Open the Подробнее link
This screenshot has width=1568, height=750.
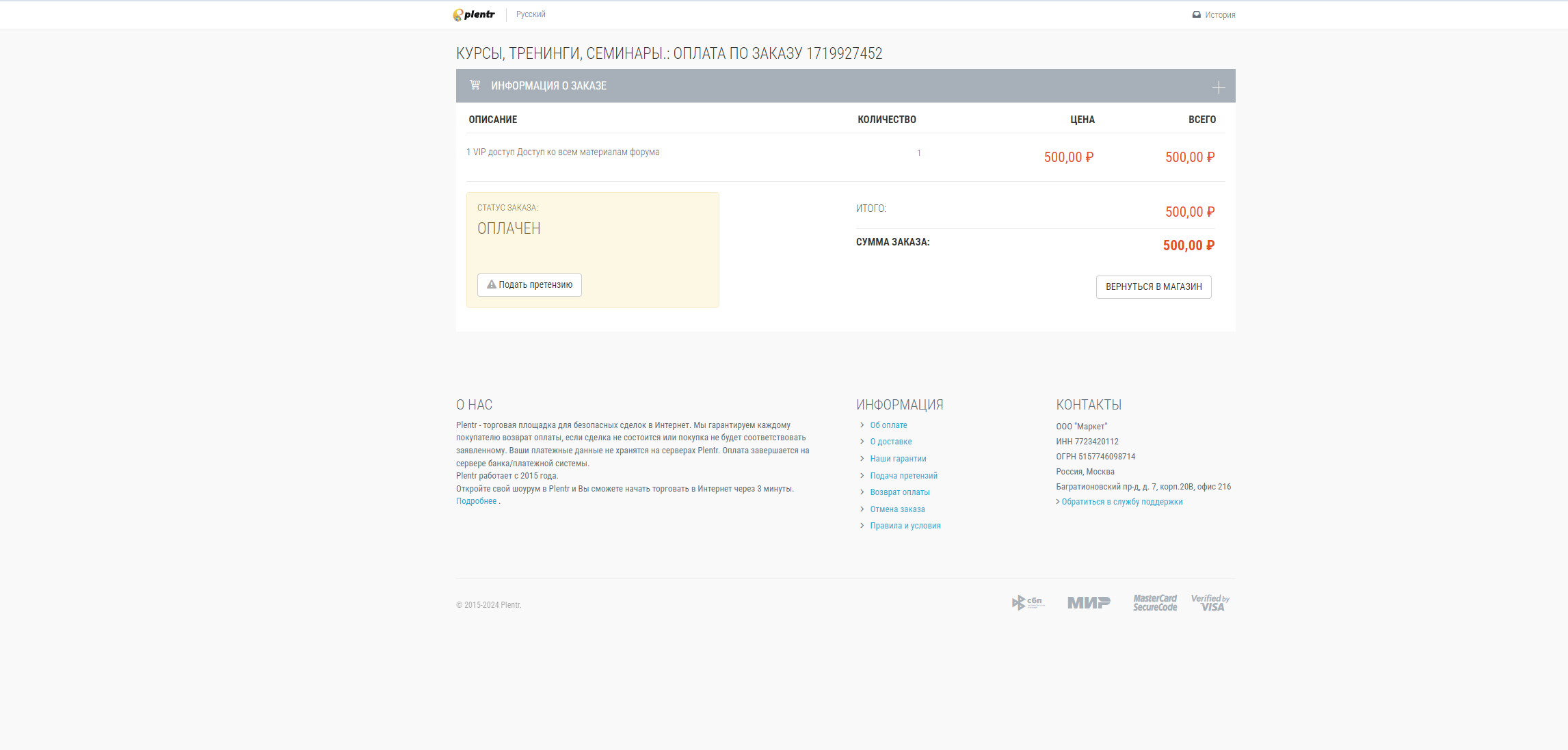[477, 501]
